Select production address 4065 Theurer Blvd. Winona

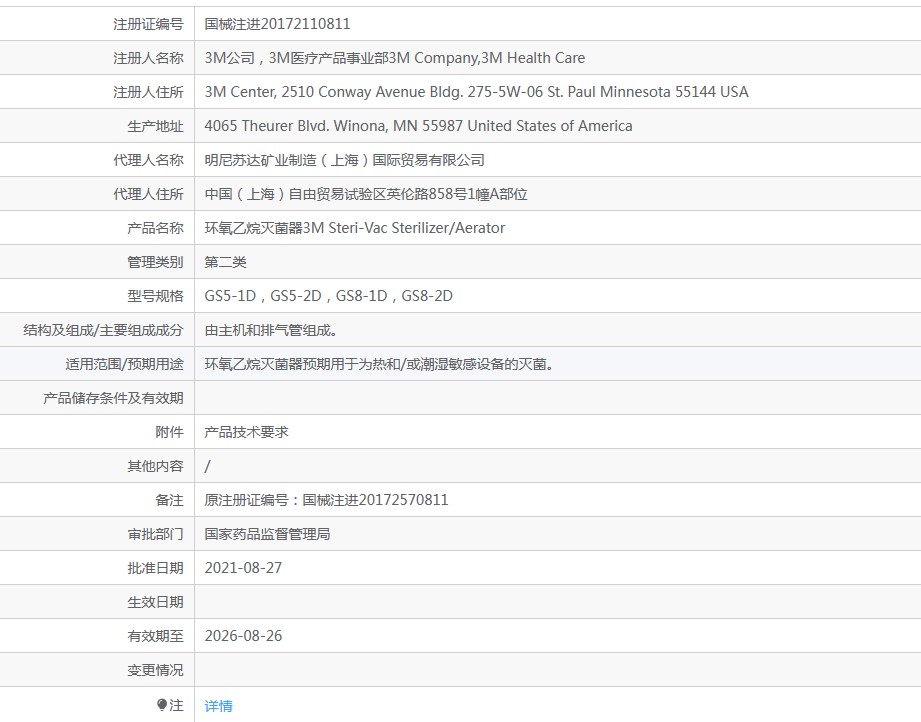(x=295, y=126)
